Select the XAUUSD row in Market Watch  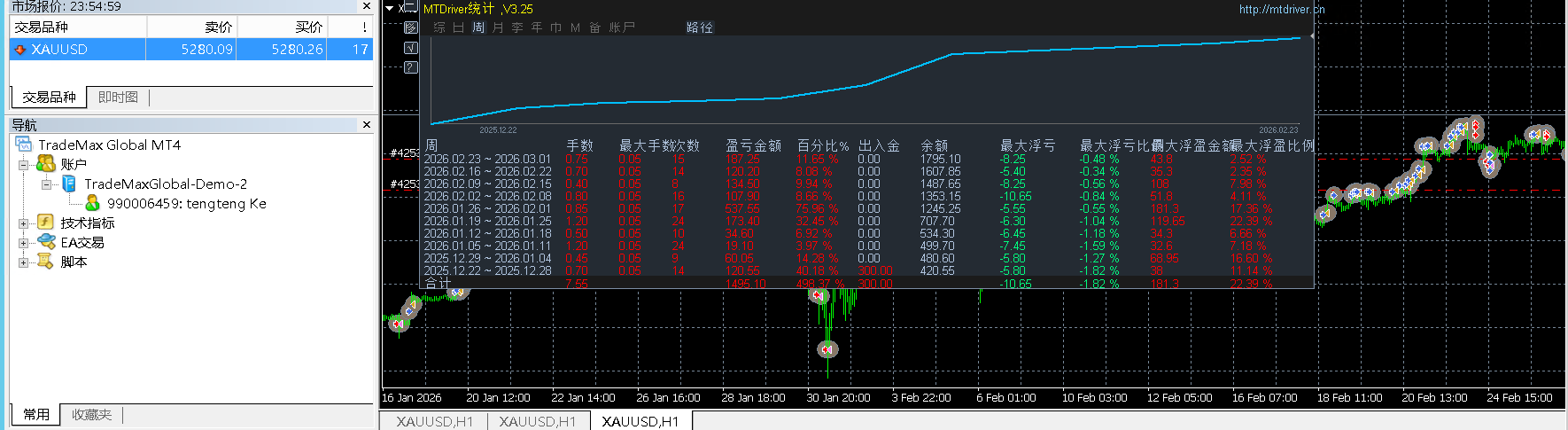[191, 50]
